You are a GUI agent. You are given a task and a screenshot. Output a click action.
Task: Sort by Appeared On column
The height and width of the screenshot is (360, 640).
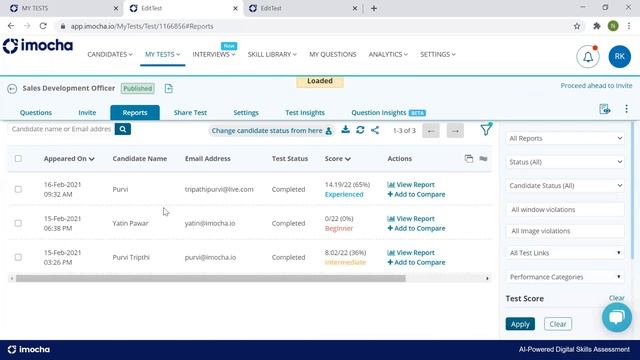point(69,158)
